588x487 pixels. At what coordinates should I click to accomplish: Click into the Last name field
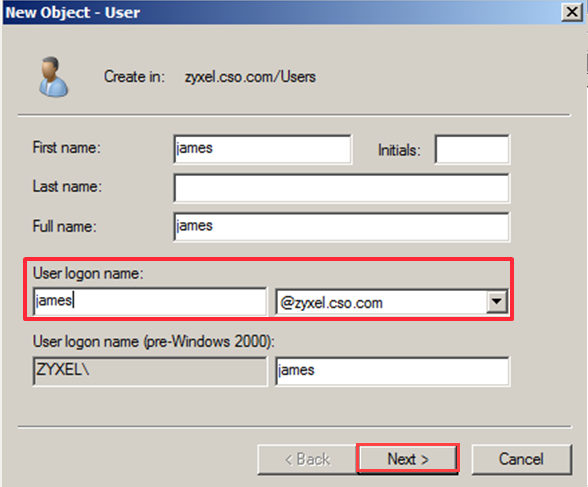click(341, 188)
